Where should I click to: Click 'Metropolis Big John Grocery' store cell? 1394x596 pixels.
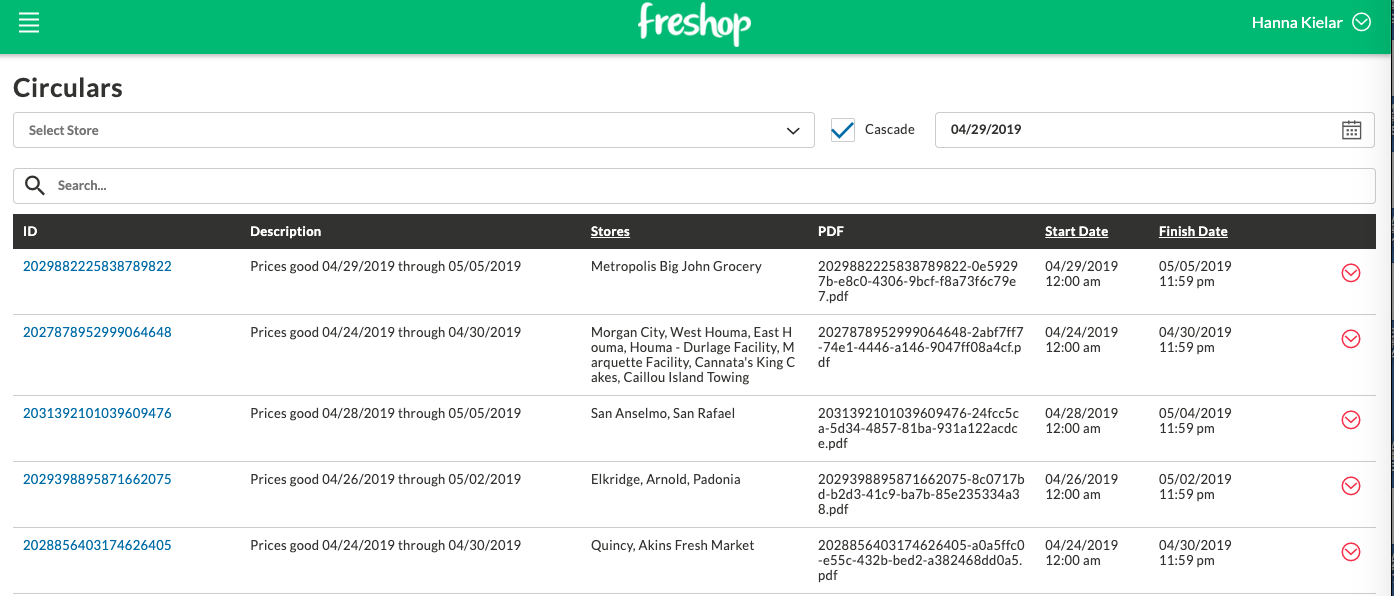pos(676,266)
